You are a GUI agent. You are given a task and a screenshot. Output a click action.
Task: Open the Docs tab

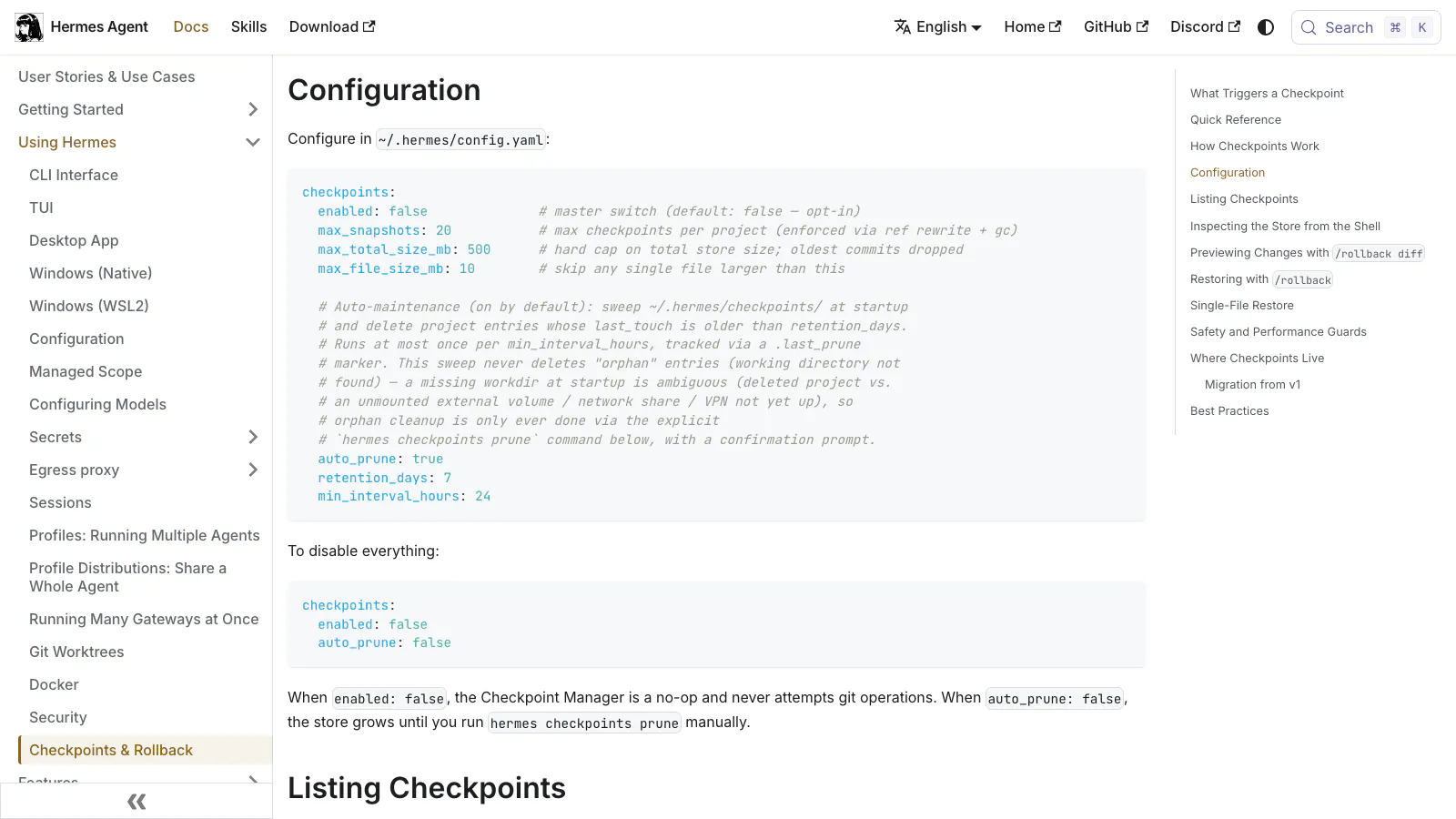191,27
